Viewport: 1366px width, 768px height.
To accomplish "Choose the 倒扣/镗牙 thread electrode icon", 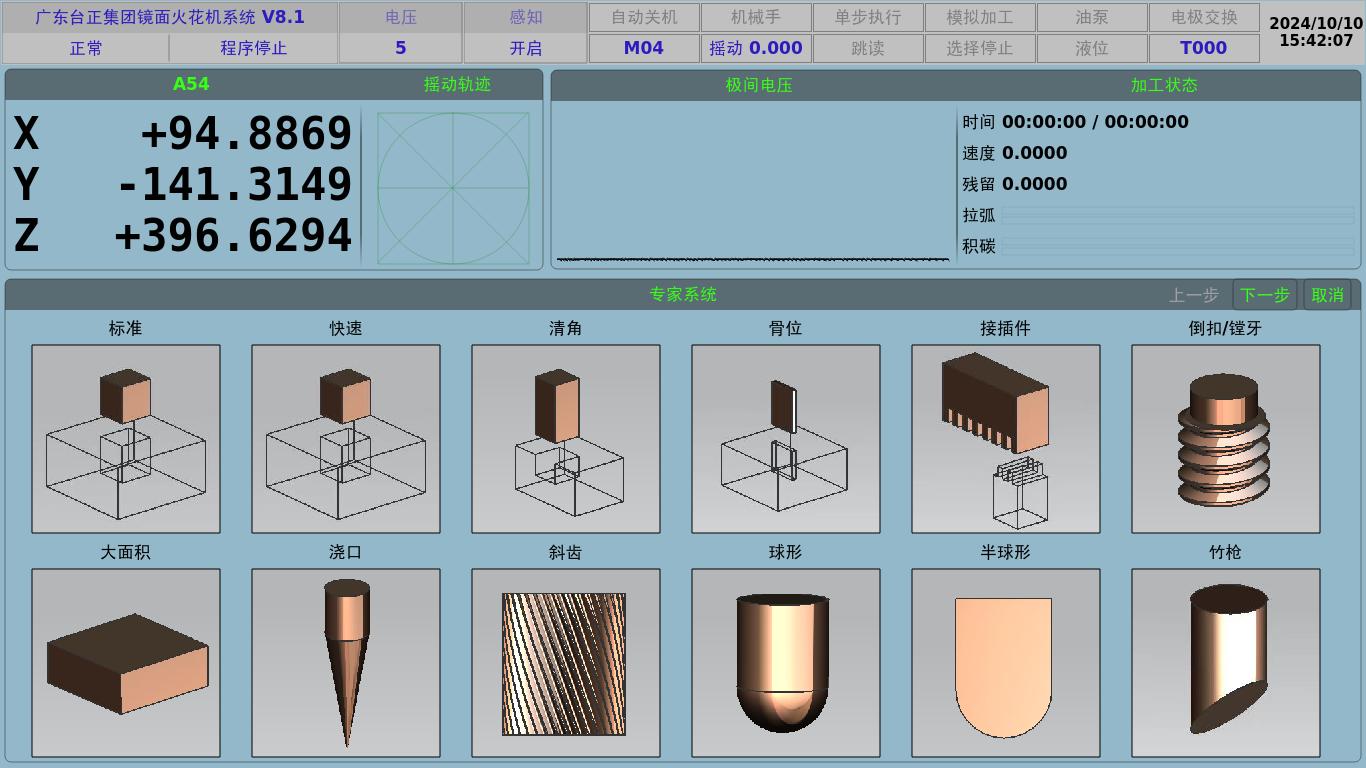I will pos(1226,439).
